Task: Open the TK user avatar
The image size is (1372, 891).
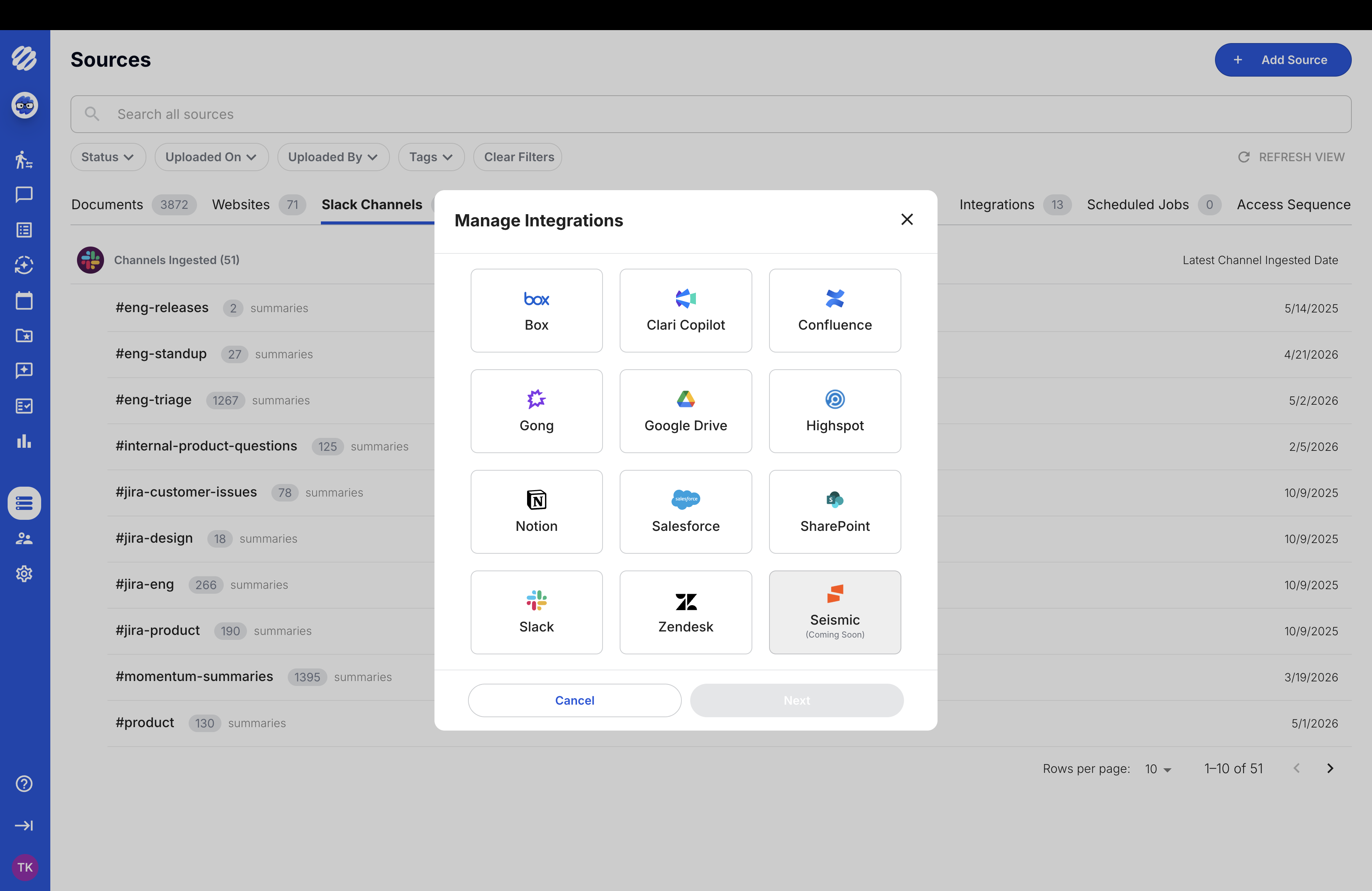Action: point(25,867)
